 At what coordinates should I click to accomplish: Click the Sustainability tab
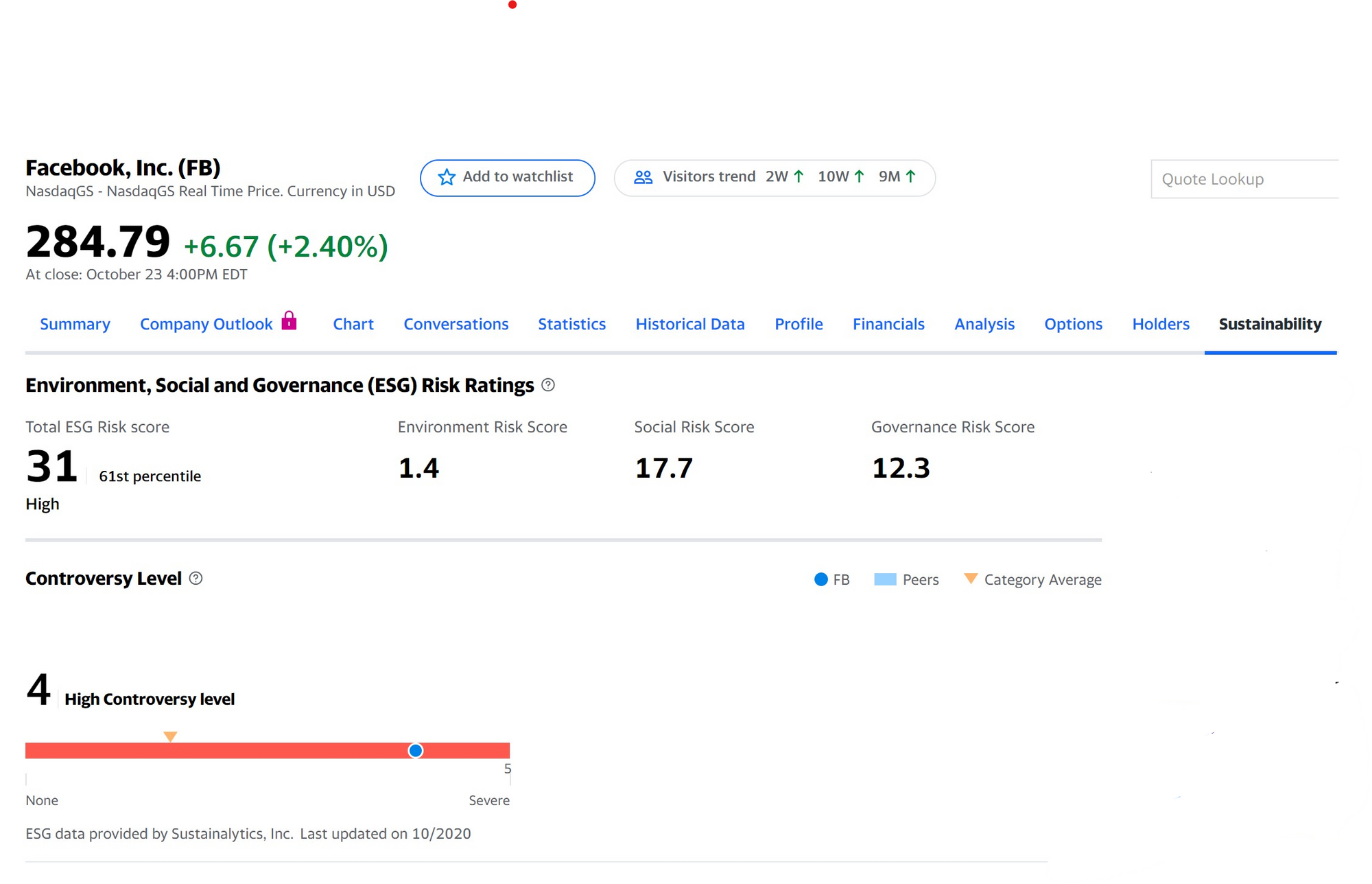1270,324
